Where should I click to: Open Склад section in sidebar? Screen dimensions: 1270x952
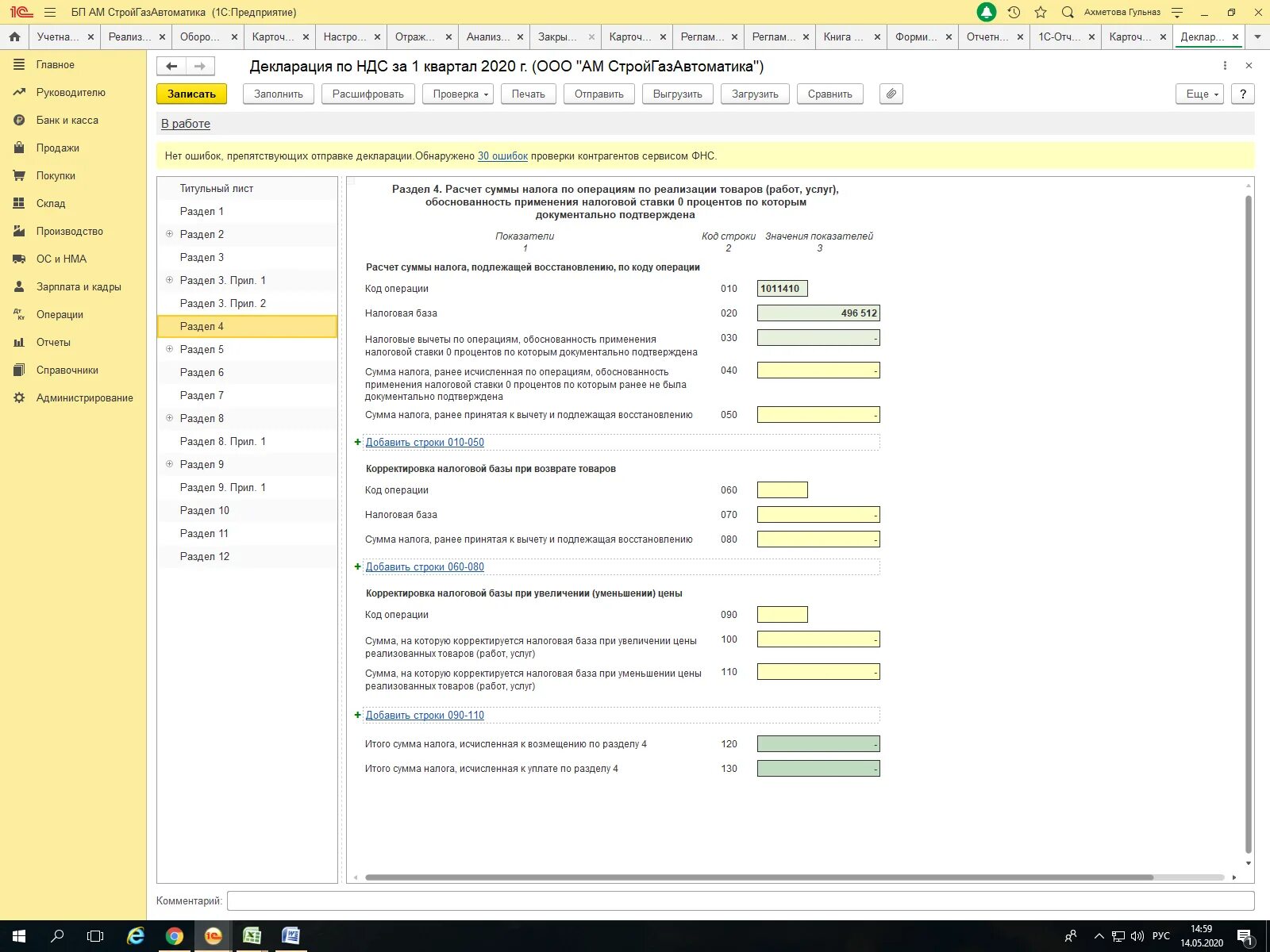(x=51, y=203)
